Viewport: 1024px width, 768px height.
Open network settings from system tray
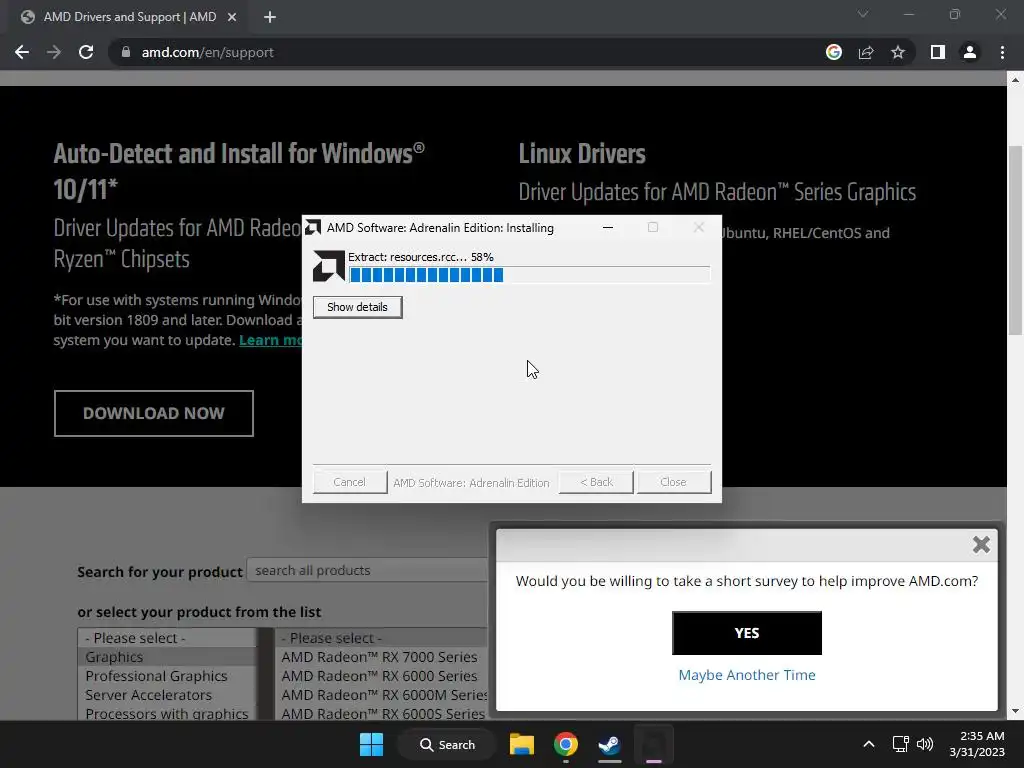pos(901,744)
